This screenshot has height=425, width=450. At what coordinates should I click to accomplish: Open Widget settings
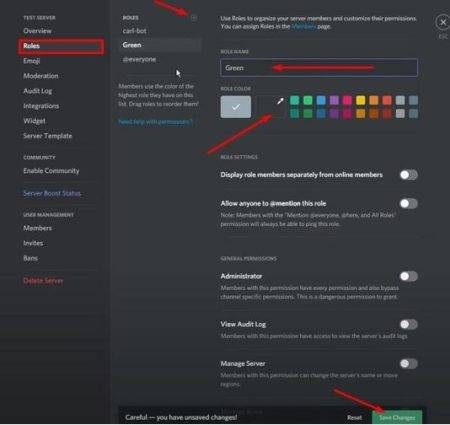click(x=34, y=121)
